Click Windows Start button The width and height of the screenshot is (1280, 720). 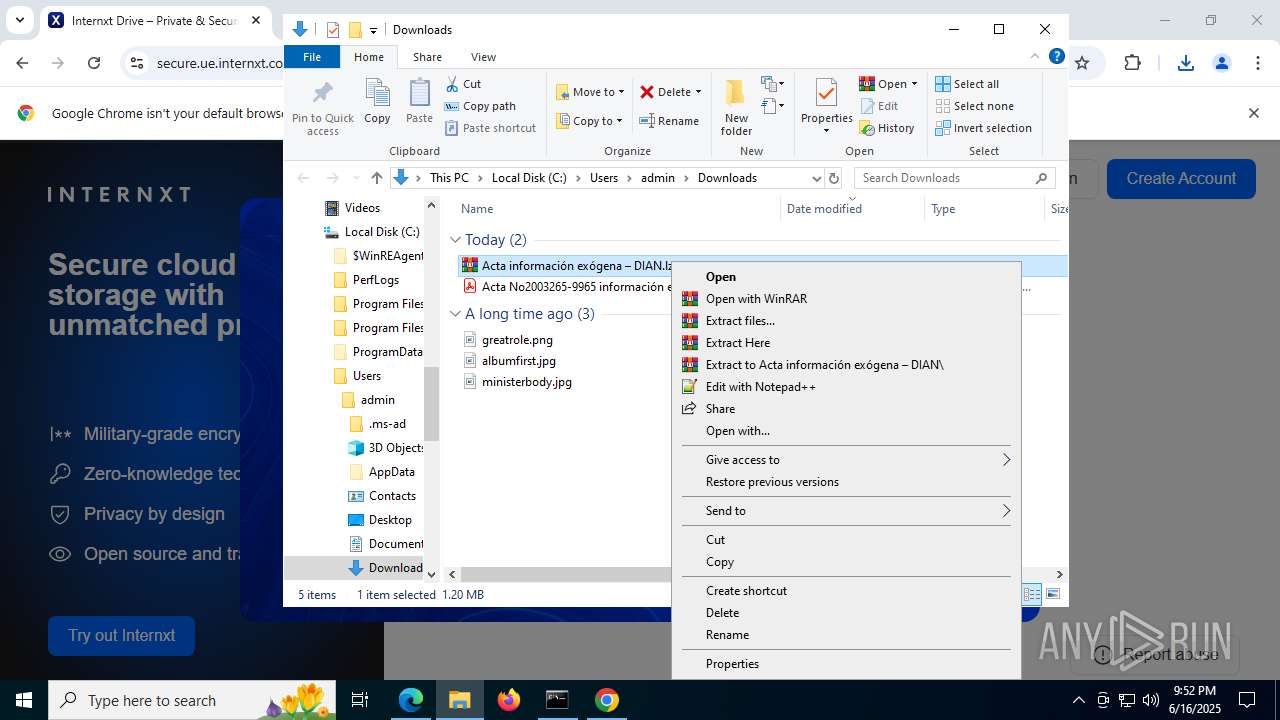pos(24,700)
